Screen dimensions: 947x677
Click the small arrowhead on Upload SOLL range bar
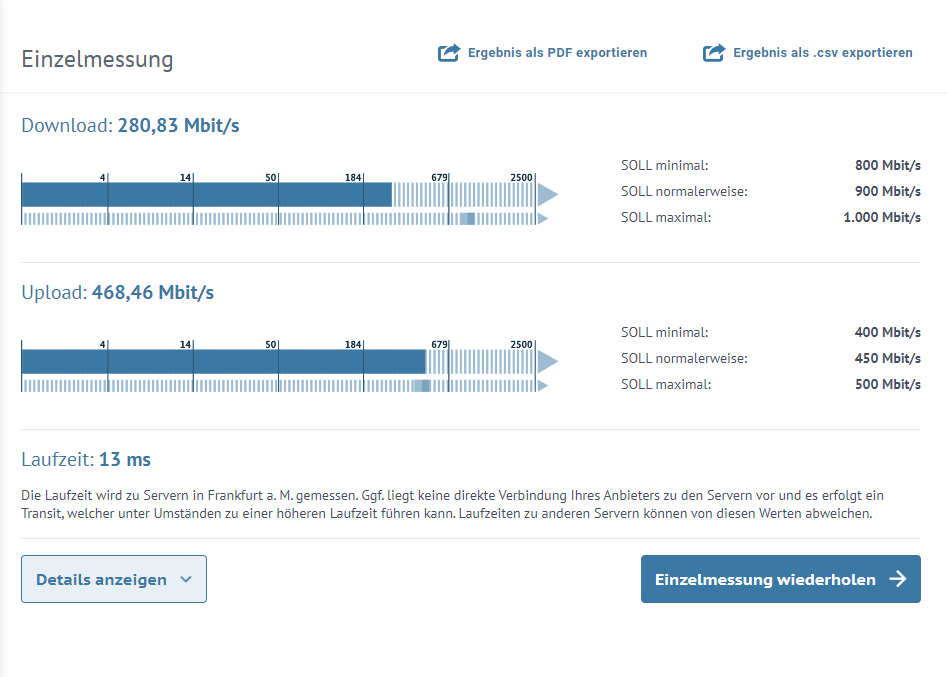(x=543, y=385)
